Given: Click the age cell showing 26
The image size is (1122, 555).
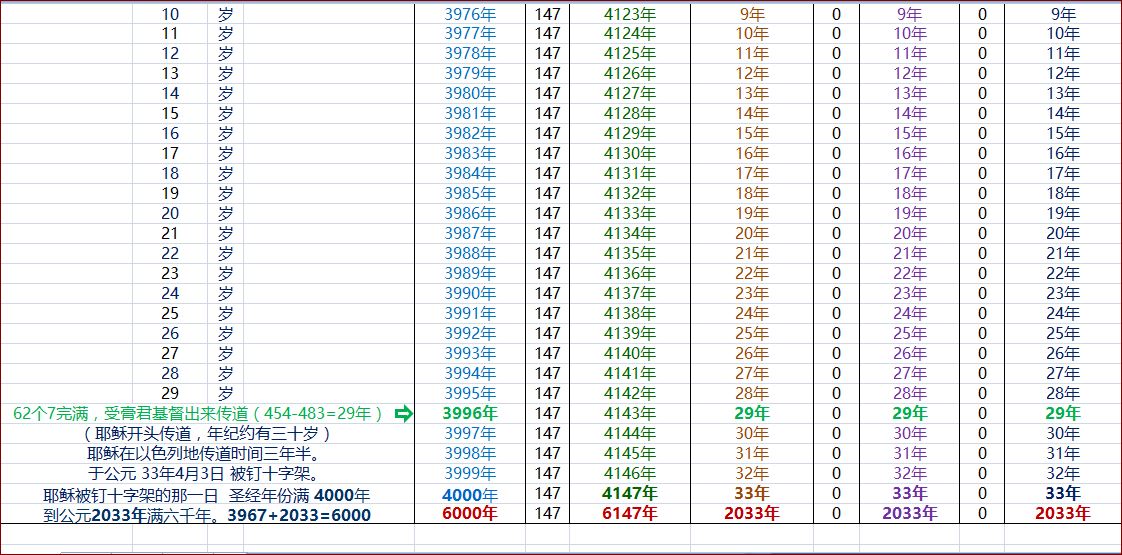Looking at the screenshot, I should 170,334.
